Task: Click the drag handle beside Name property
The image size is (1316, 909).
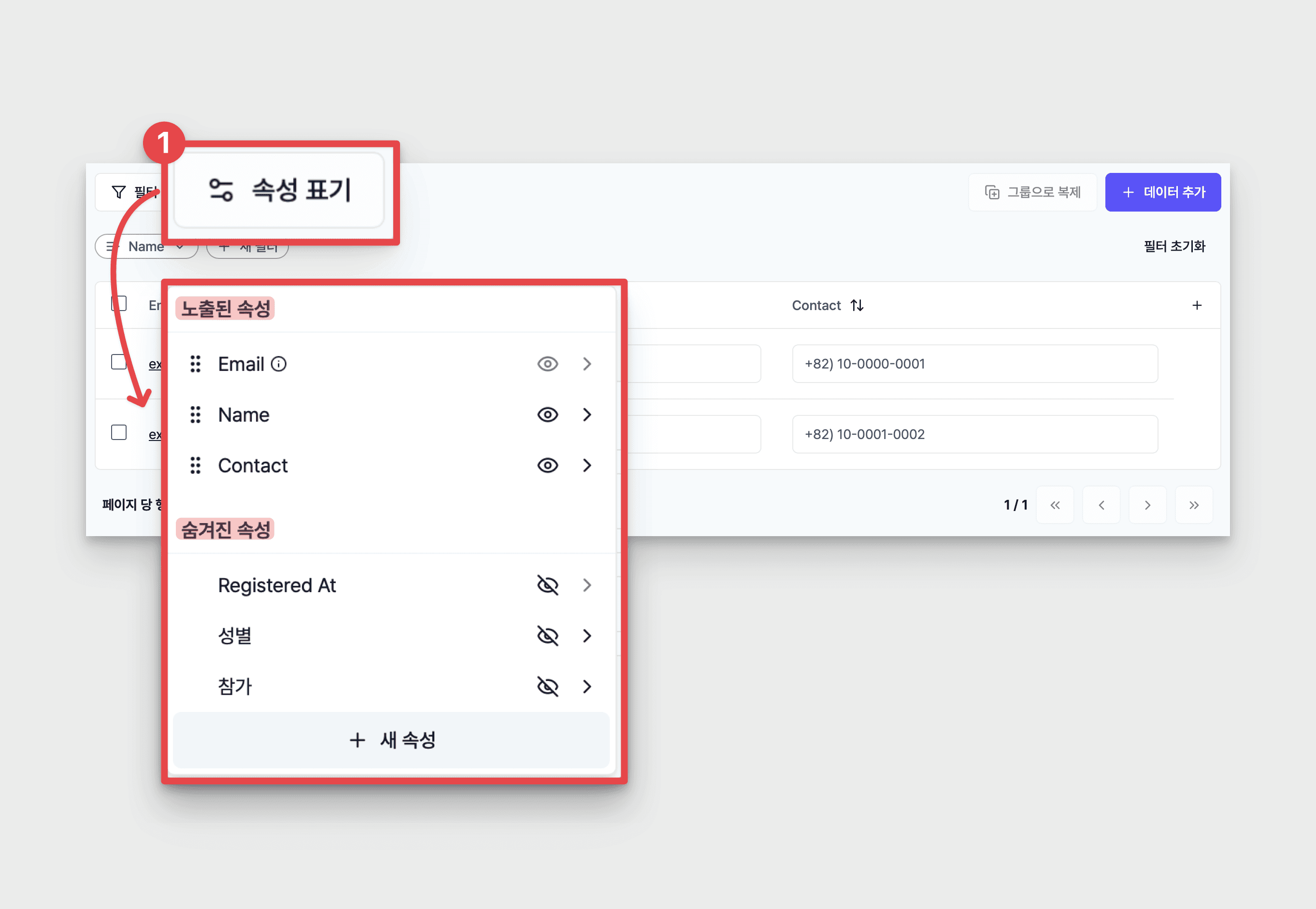Action: 195,414
